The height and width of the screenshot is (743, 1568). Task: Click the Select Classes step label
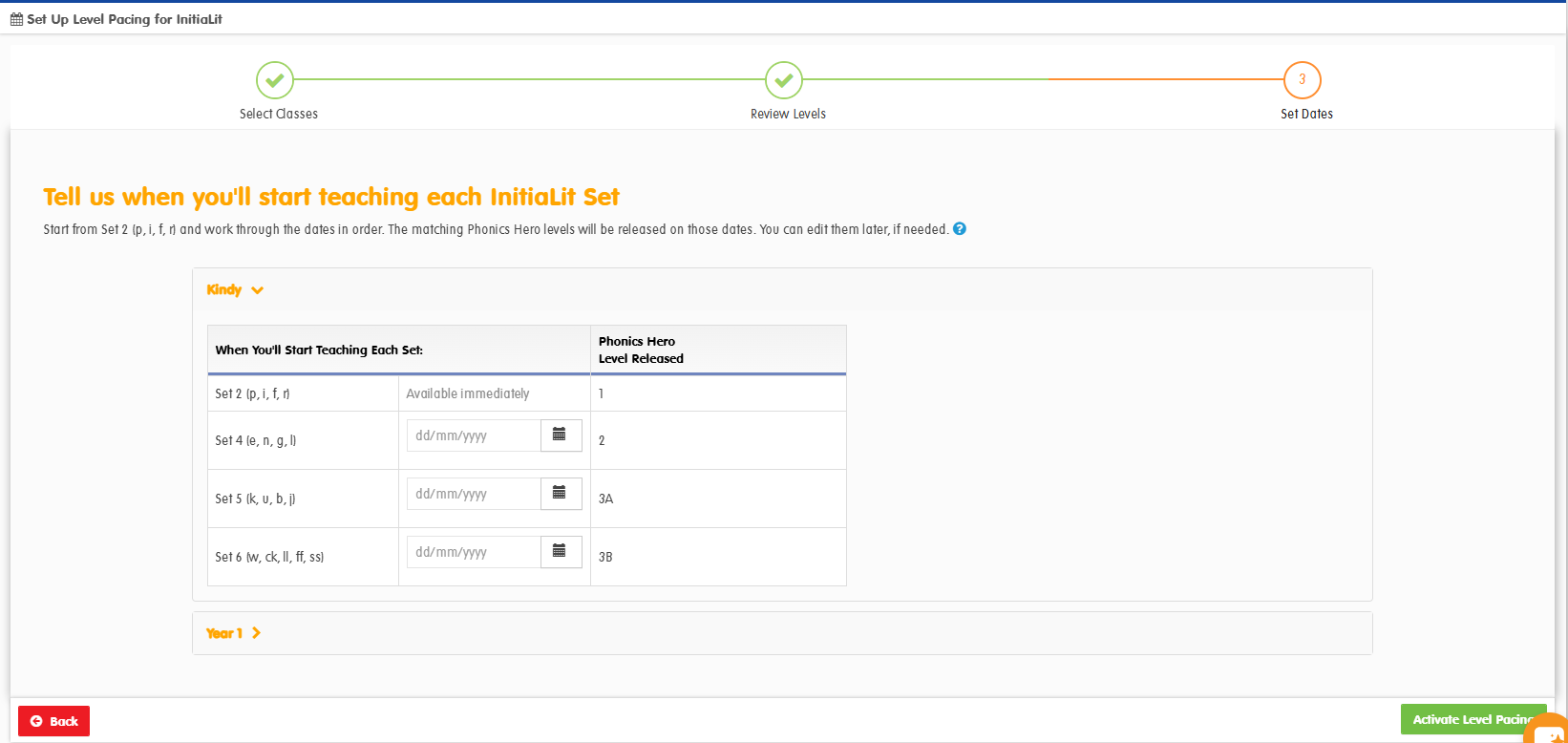pyautogui.click(x=279, y=114)
